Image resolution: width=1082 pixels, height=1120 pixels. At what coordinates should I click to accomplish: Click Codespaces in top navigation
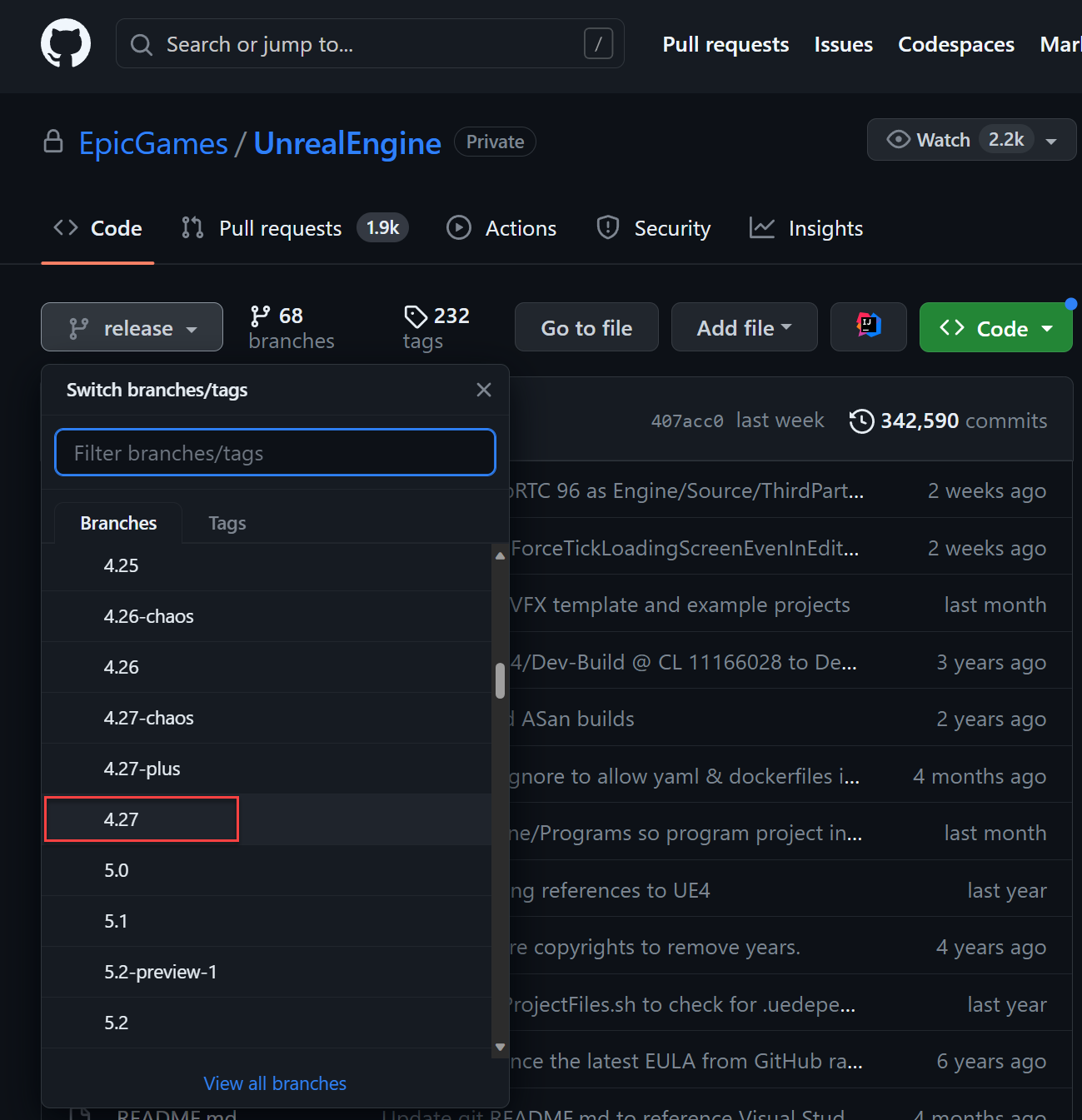click(x=956, y=44)
